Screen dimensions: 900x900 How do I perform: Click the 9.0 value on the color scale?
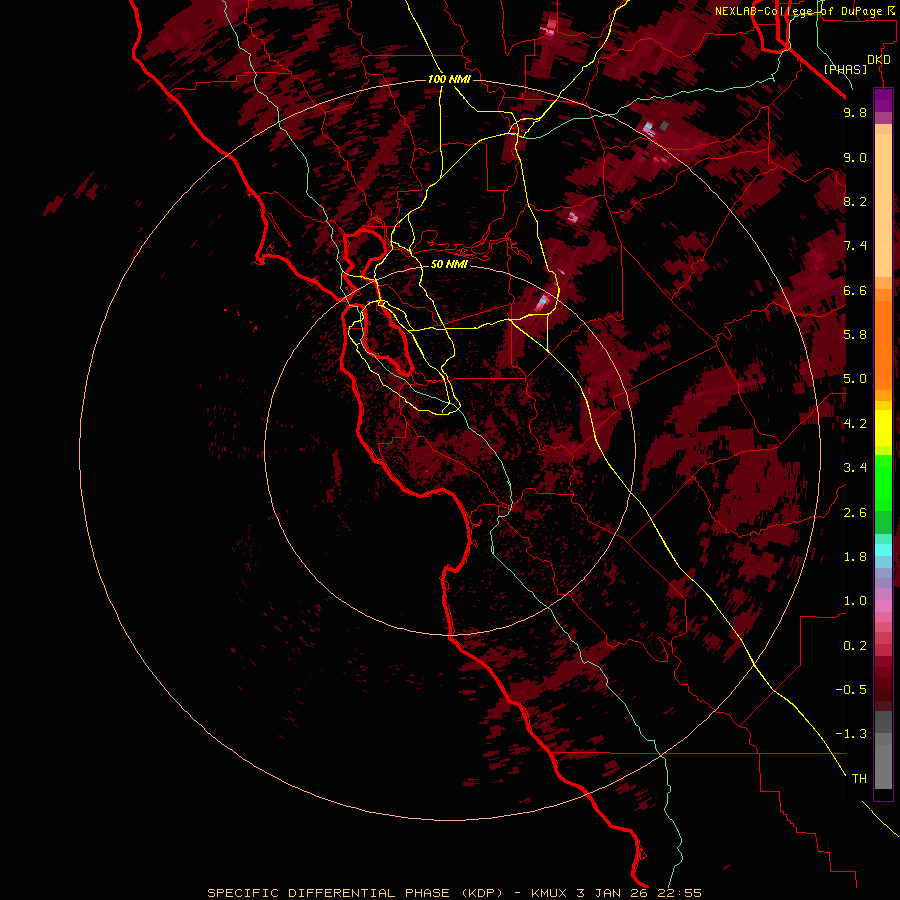point(855,157)
